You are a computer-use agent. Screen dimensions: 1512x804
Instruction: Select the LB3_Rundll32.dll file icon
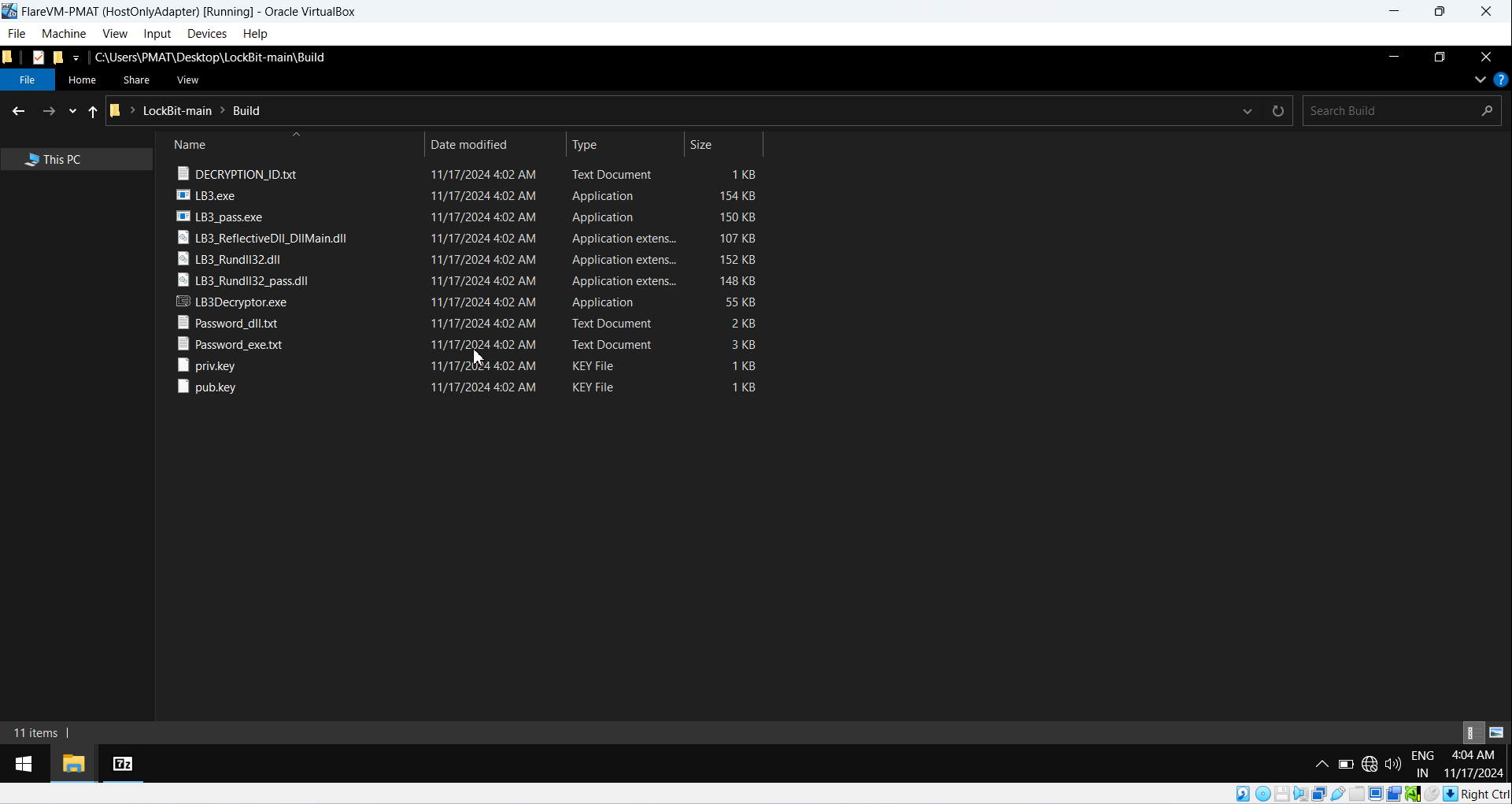tap(183, 258)
